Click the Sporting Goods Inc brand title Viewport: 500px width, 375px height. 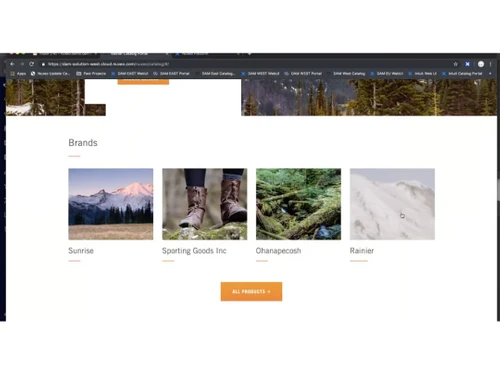[x=194, y=251]
